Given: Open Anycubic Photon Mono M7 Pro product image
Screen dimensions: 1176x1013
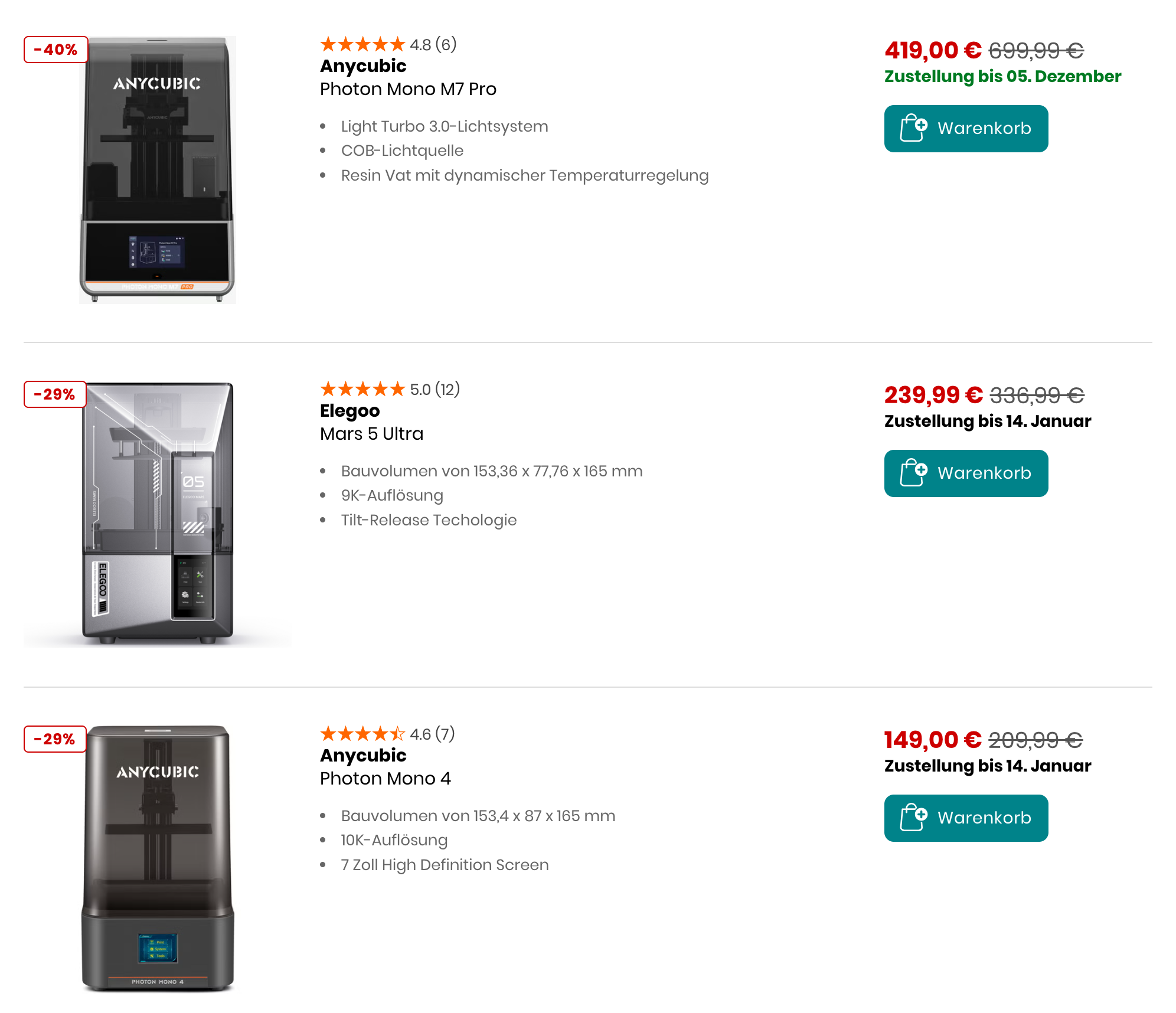Looking at the screenshot, I should (158, 170).
